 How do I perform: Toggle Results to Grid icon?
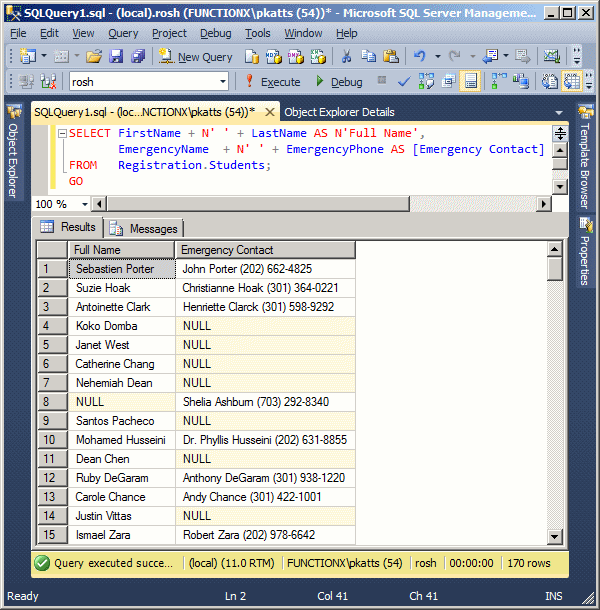[x=572, y=82]
